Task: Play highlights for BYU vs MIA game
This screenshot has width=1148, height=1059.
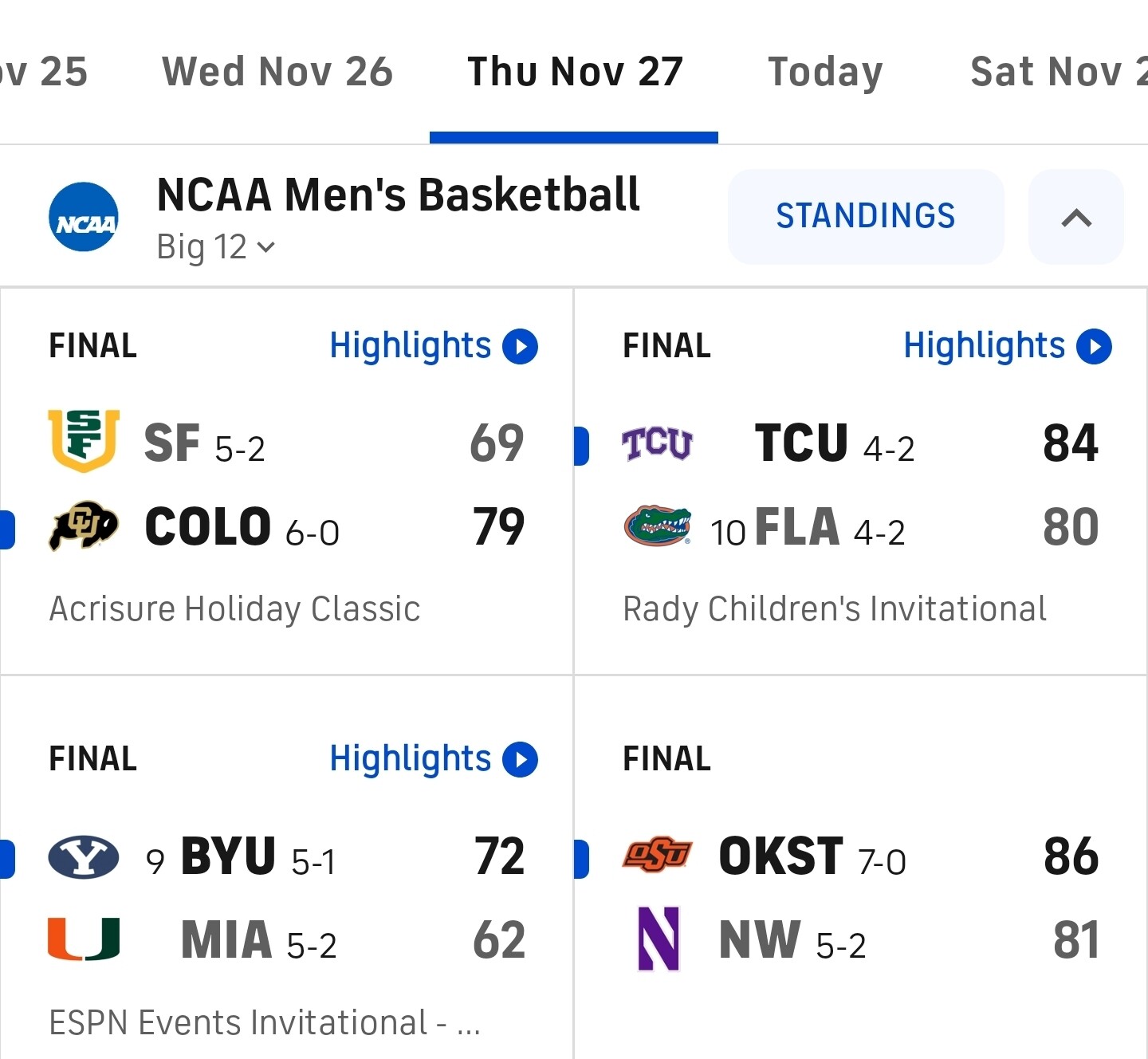Action: tap(434, 759)
